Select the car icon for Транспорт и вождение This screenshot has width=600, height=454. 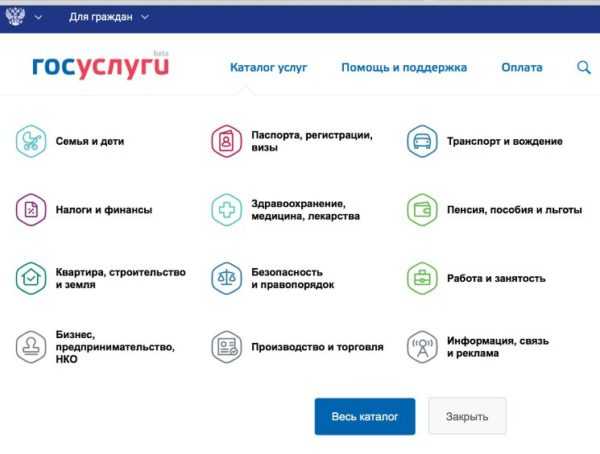pos(422,141)
